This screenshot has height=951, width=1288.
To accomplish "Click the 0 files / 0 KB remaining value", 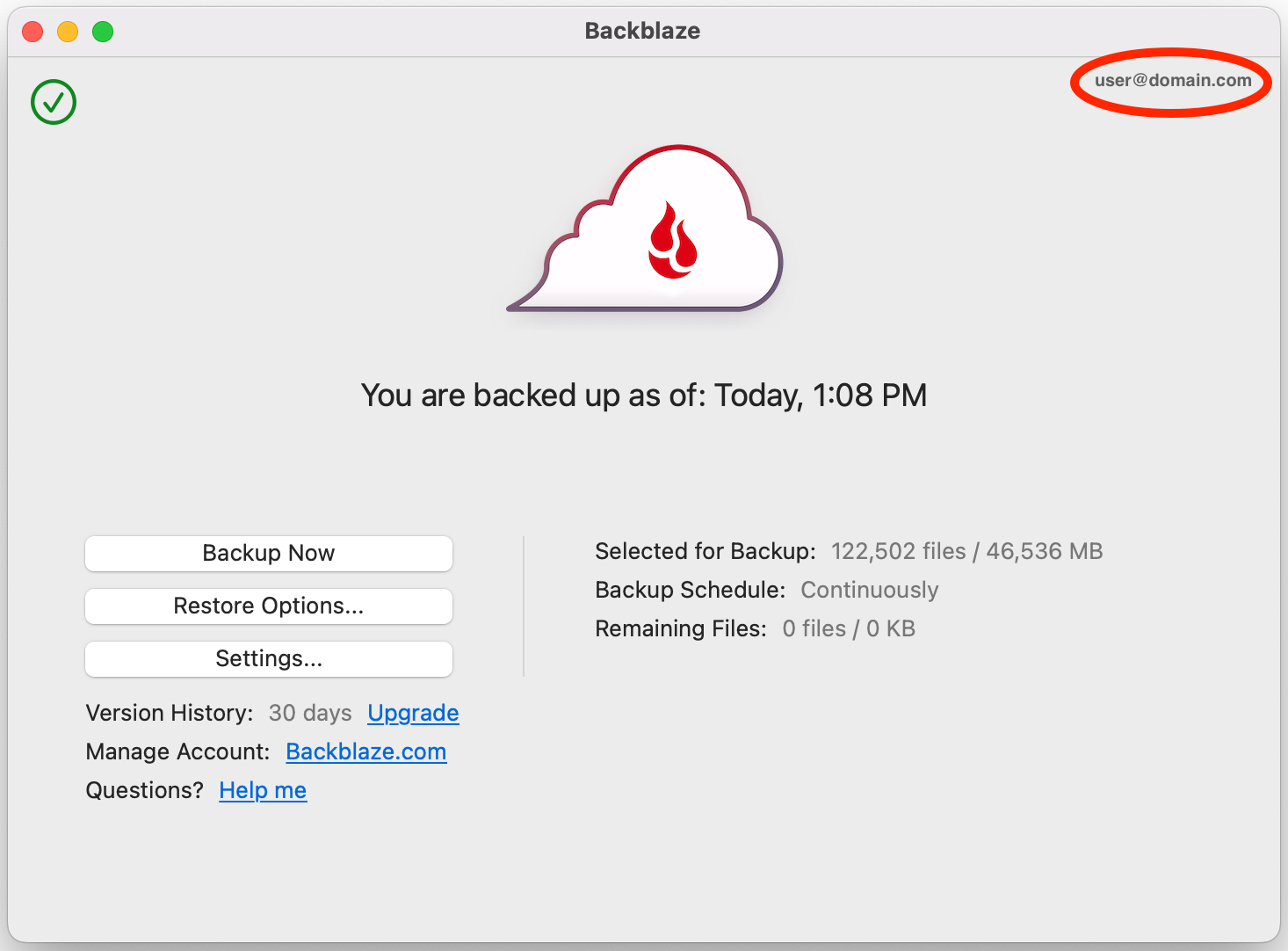I will [849, 628].
